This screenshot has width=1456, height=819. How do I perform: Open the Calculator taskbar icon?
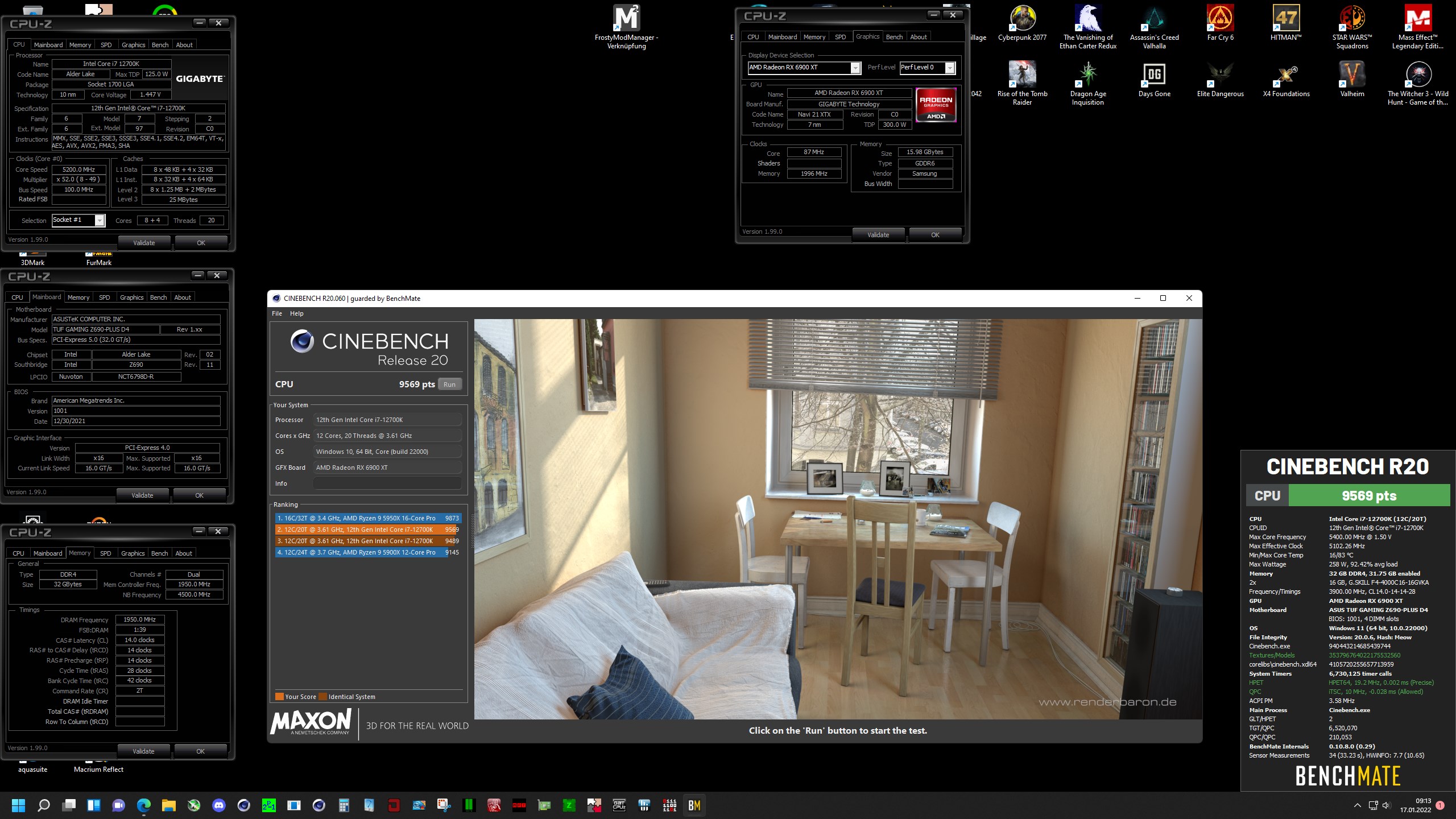coord(344,805)
